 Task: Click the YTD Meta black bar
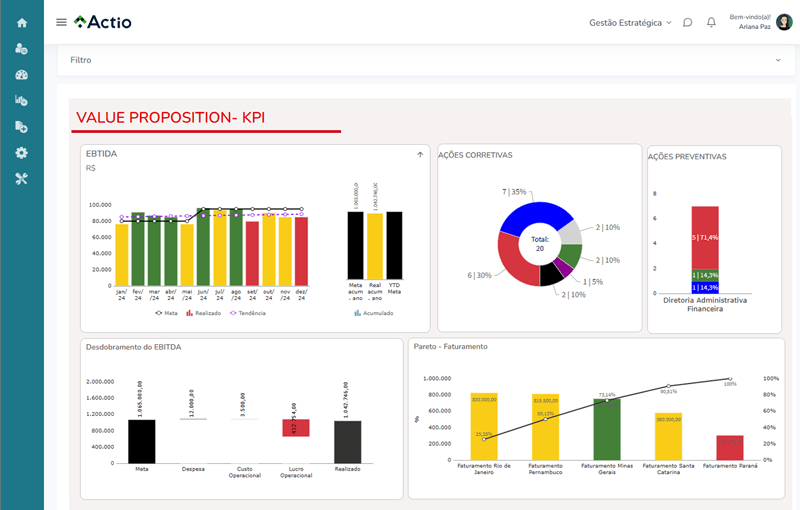tap(394, 245)
